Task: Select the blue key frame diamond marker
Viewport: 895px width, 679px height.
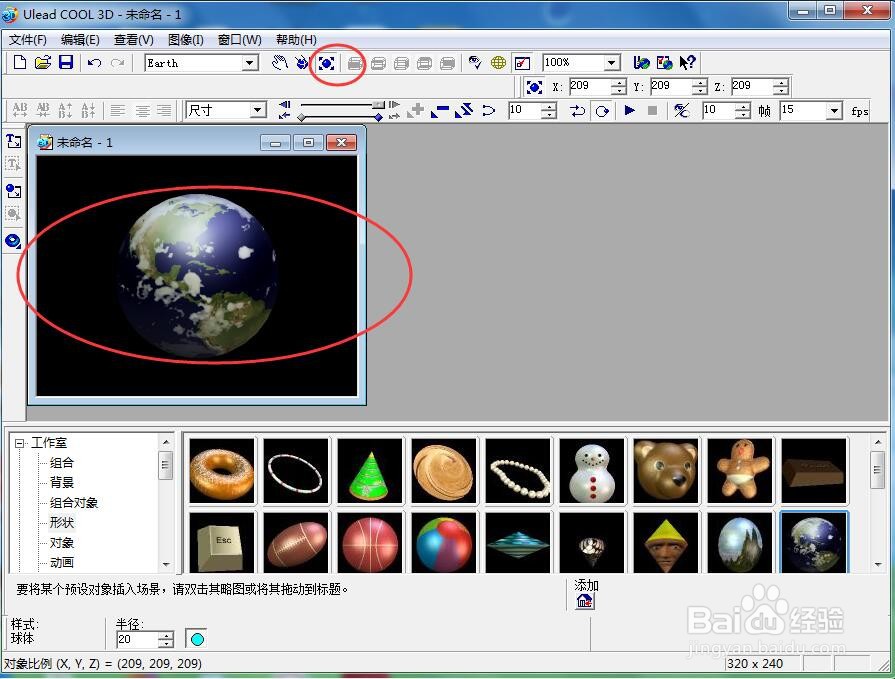Action: 378,116
